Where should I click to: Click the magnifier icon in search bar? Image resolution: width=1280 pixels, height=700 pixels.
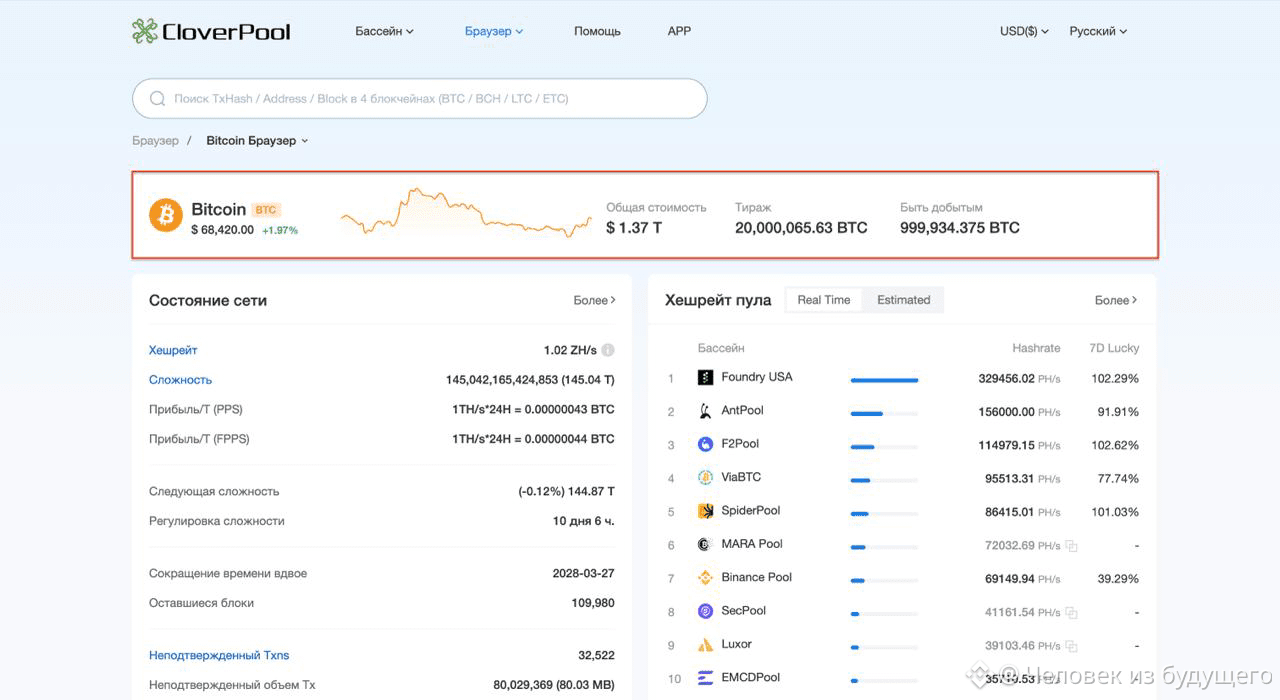pyautogui.click(x=157, y=99)
